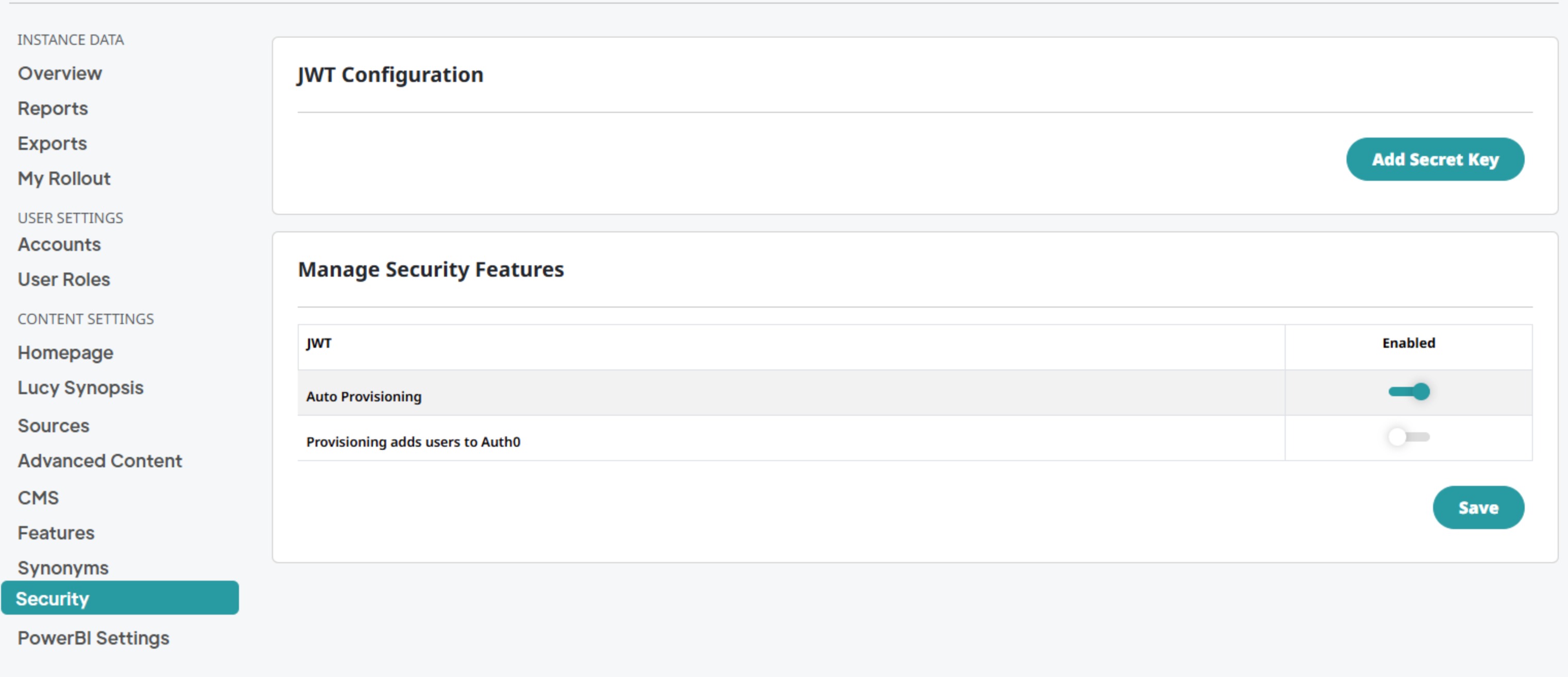Select User Roles in the sidebar
The height and width of the screenshot is (677, 1568).
pos(64,279)
